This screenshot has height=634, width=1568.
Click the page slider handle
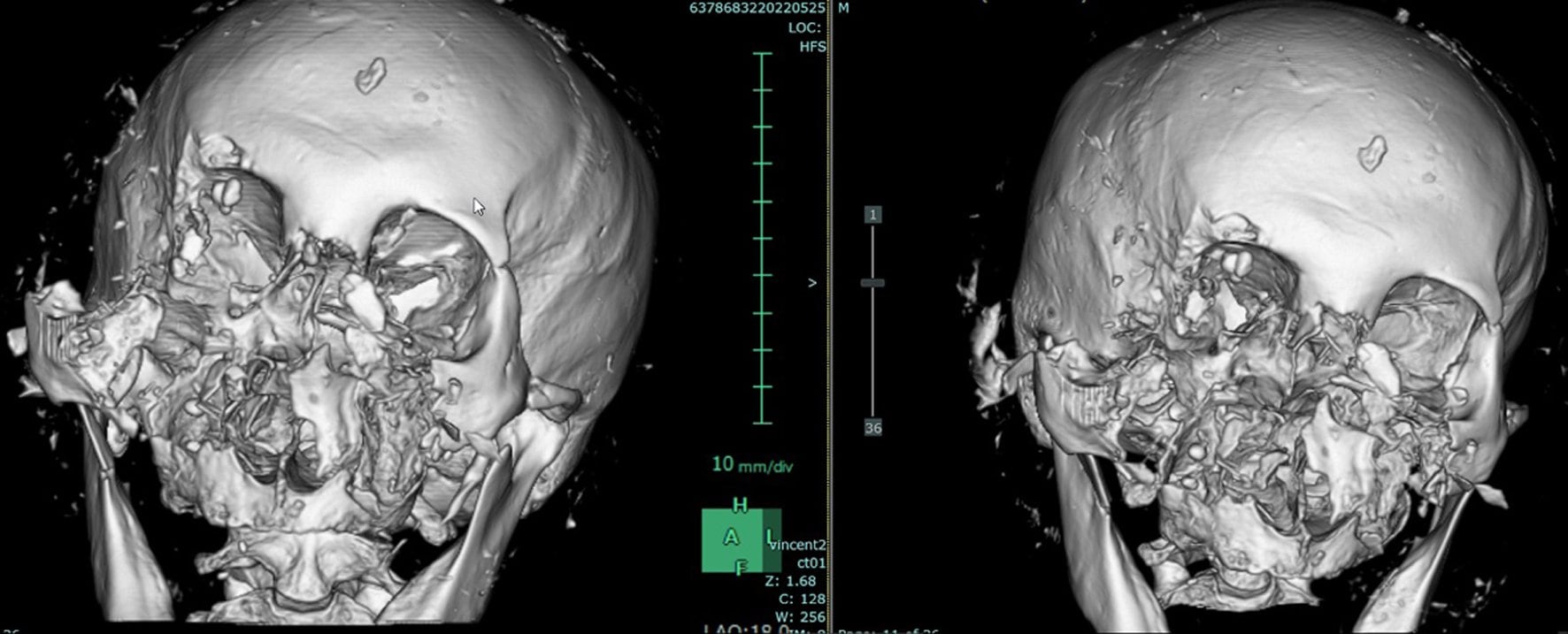click(x=872, y=283)
